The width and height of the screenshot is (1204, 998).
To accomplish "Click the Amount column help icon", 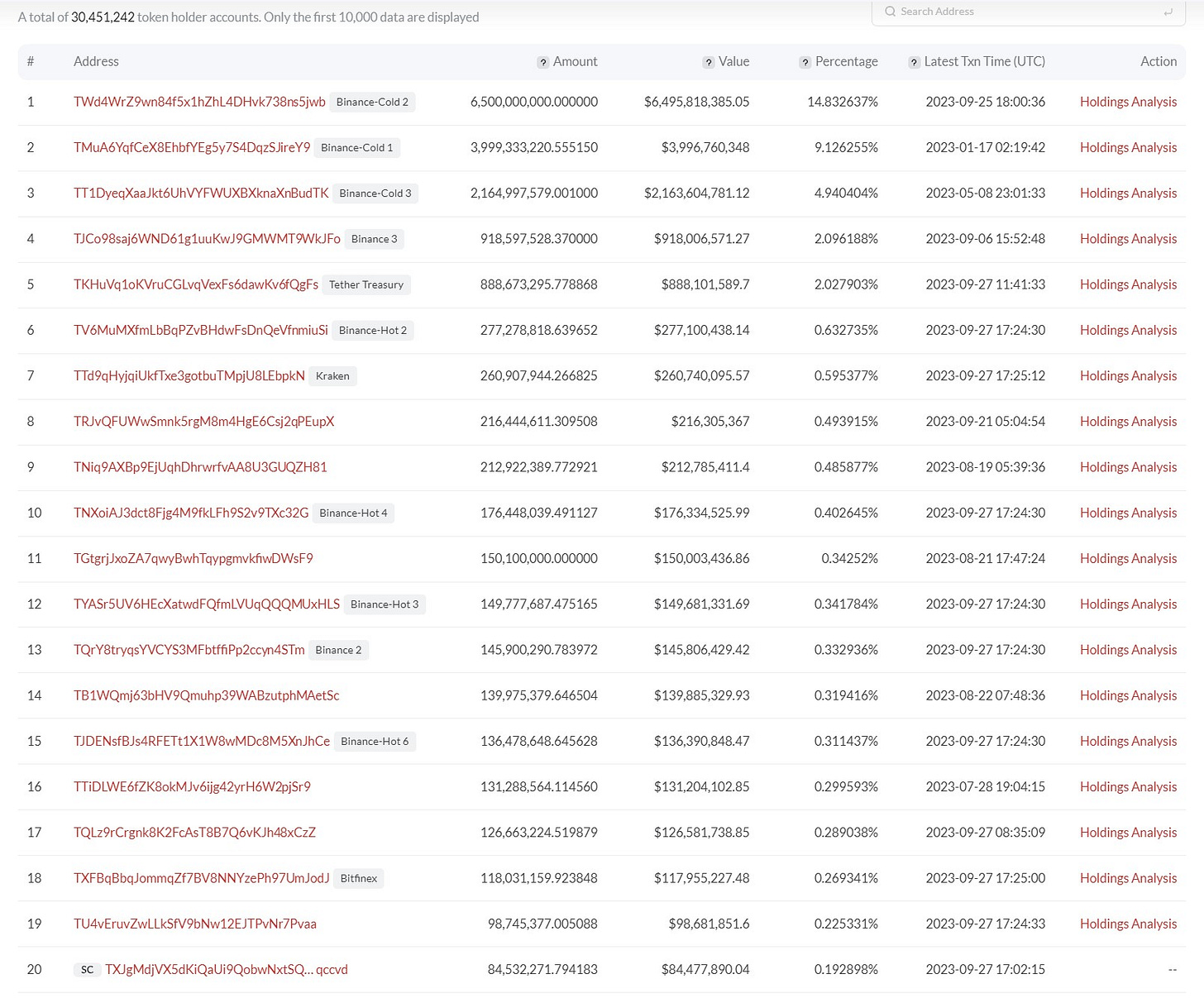I will (543, 62).
